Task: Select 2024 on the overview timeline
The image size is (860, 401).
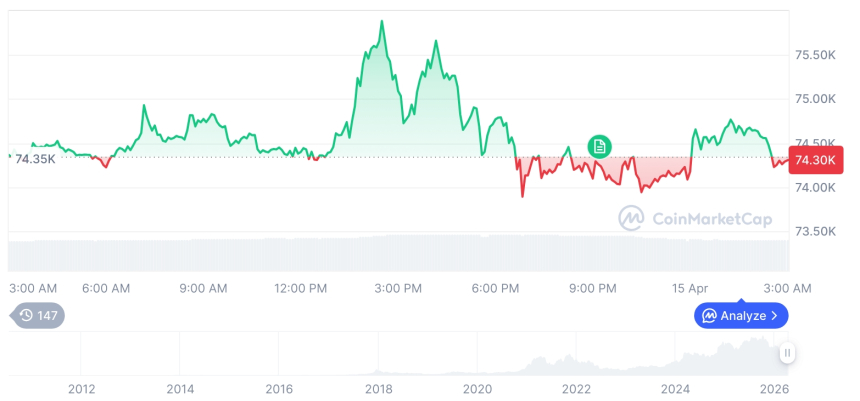Action: [x=676, y=388]
